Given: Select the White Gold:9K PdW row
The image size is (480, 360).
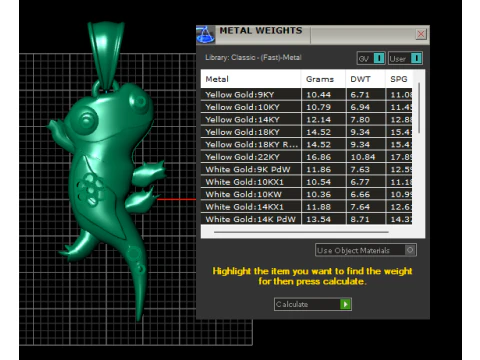Looking at the screenshot, I should [306, 169].
